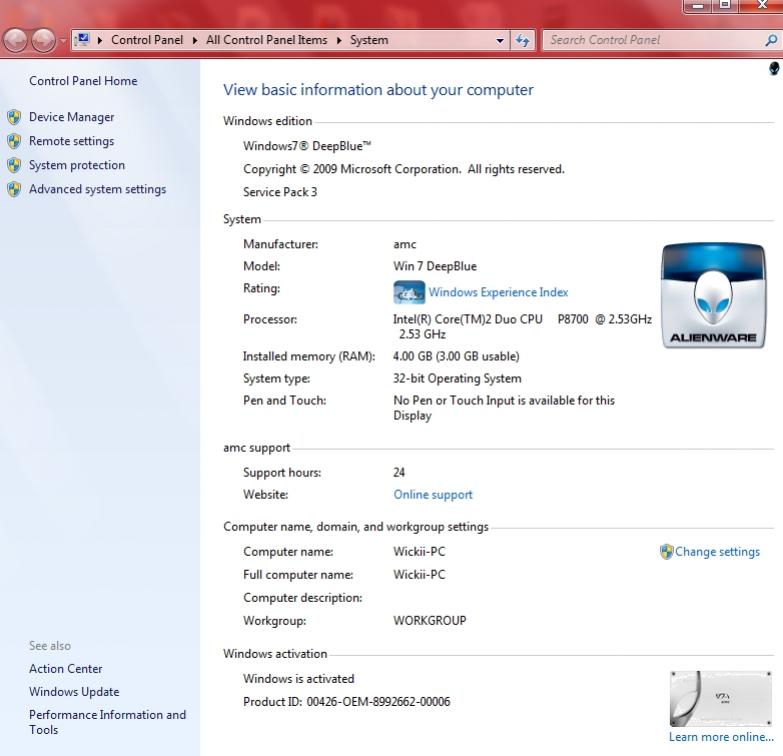This screenshot has height=756, width=783.
Task: Click the Wickii-PC computer name value
Action: (419, 552)
